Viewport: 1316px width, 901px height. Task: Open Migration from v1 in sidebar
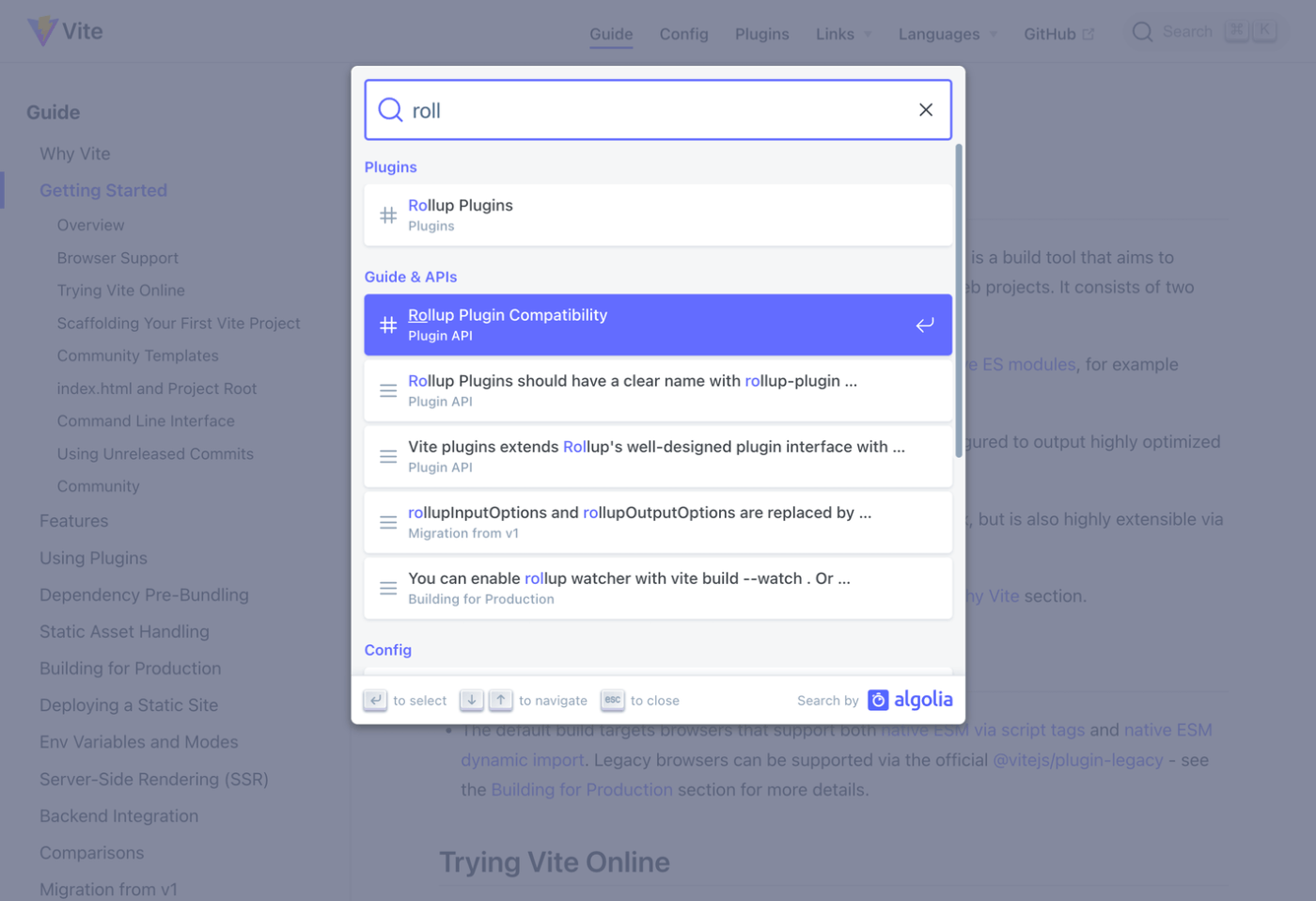tap(108, 889)
